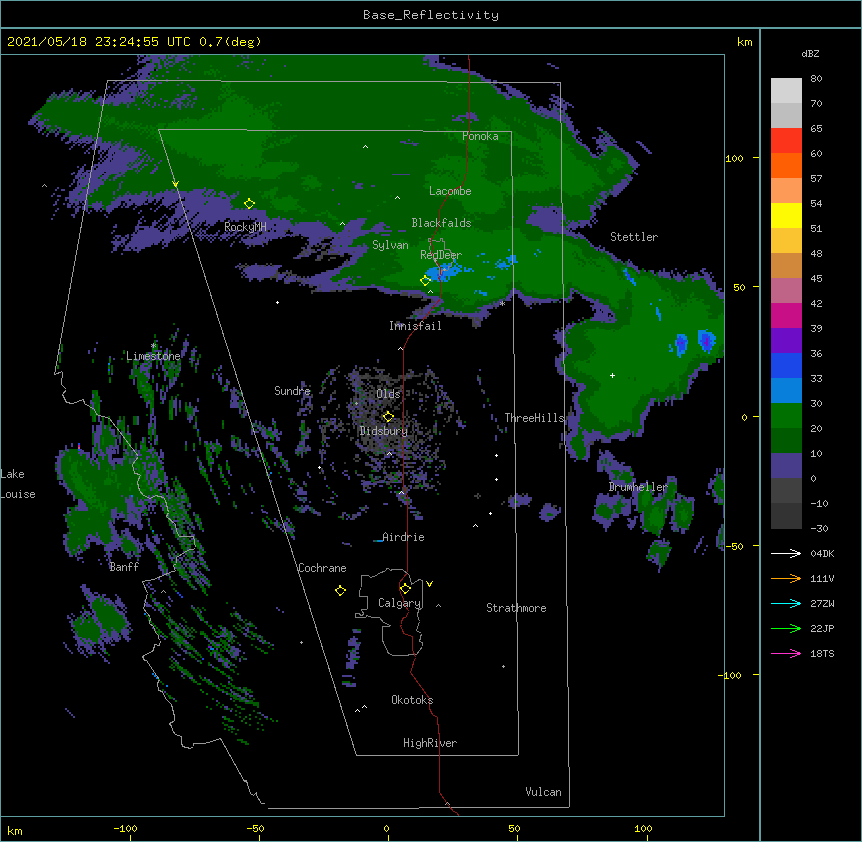The height and width of the screenshot is (842, 862).
Task: Pick the bright green 30 dBZ swatch
Action: point(786,416)
